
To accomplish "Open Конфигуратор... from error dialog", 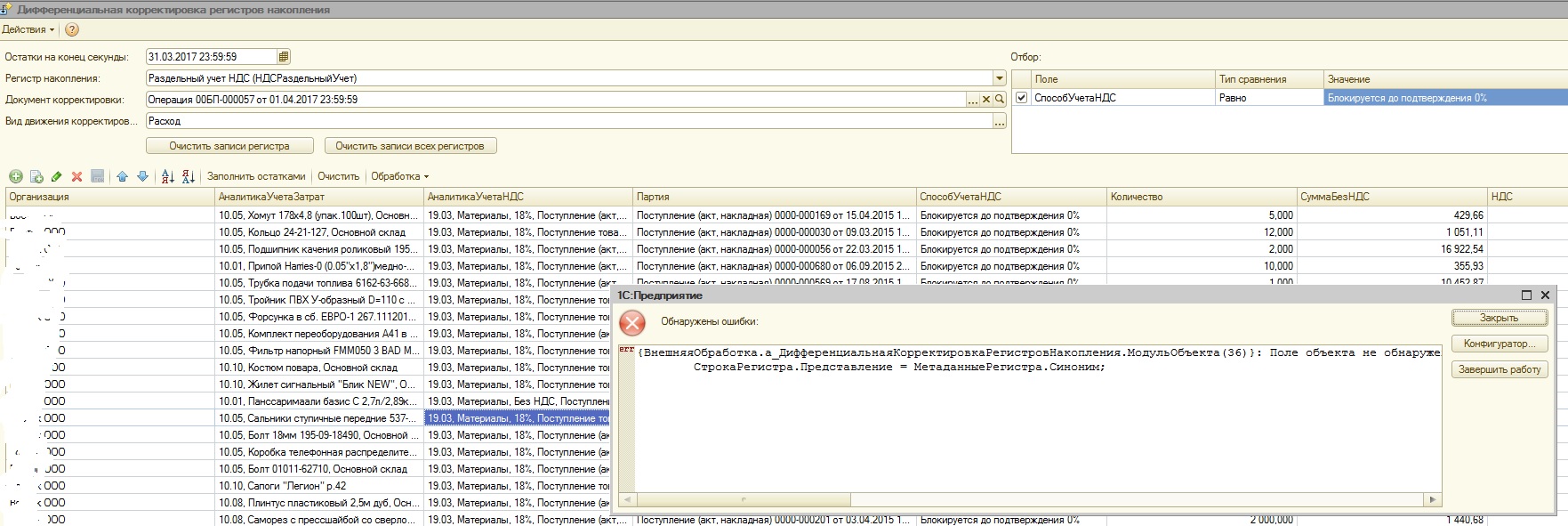I will point(1500,344).
